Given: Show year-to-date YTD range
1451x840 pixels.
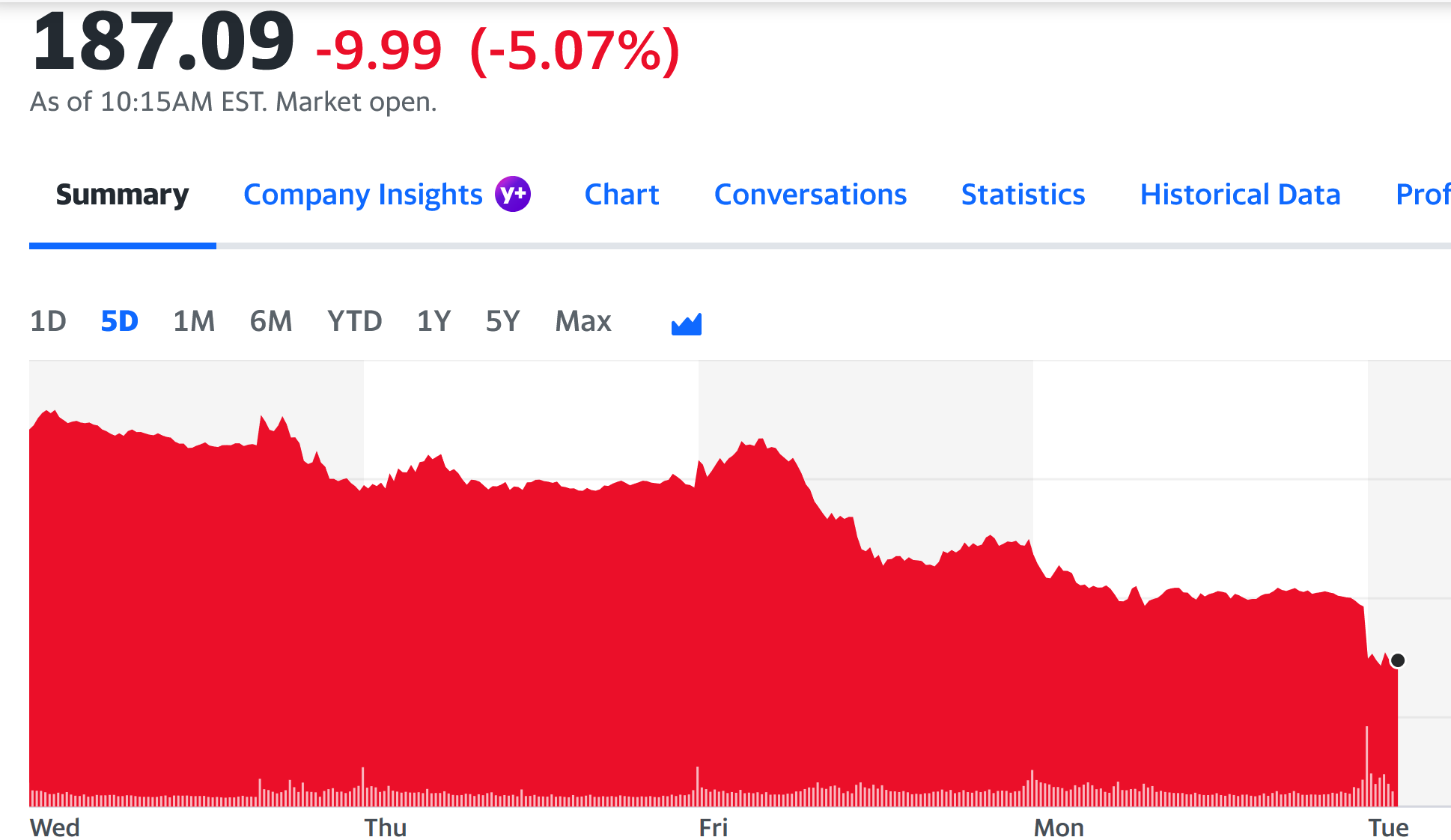Looking at the screenshot, I should 354,321.
